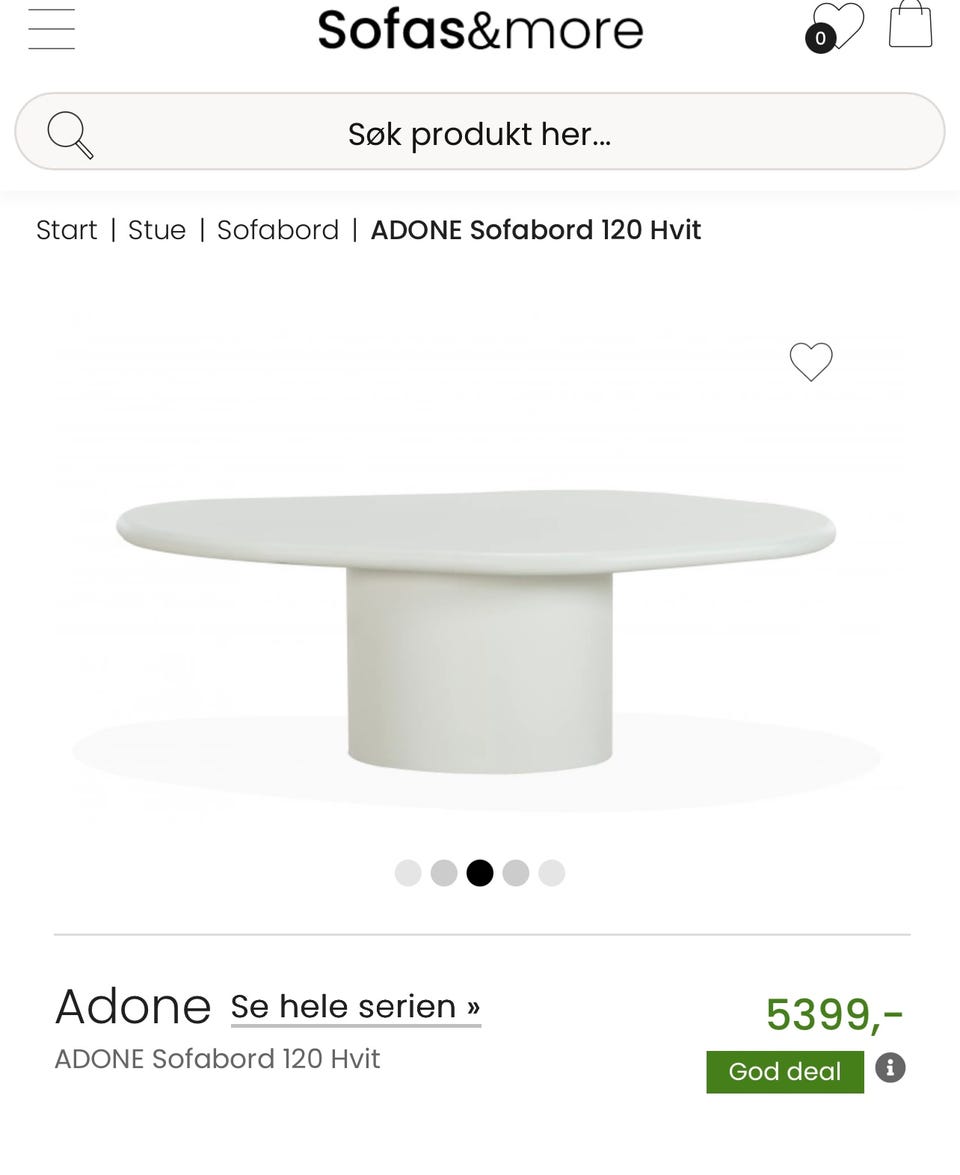The width and height of the screenshot is (960, 1175).
Task: Select the fifth image carousel dot
Action: (x=552, y=873)
